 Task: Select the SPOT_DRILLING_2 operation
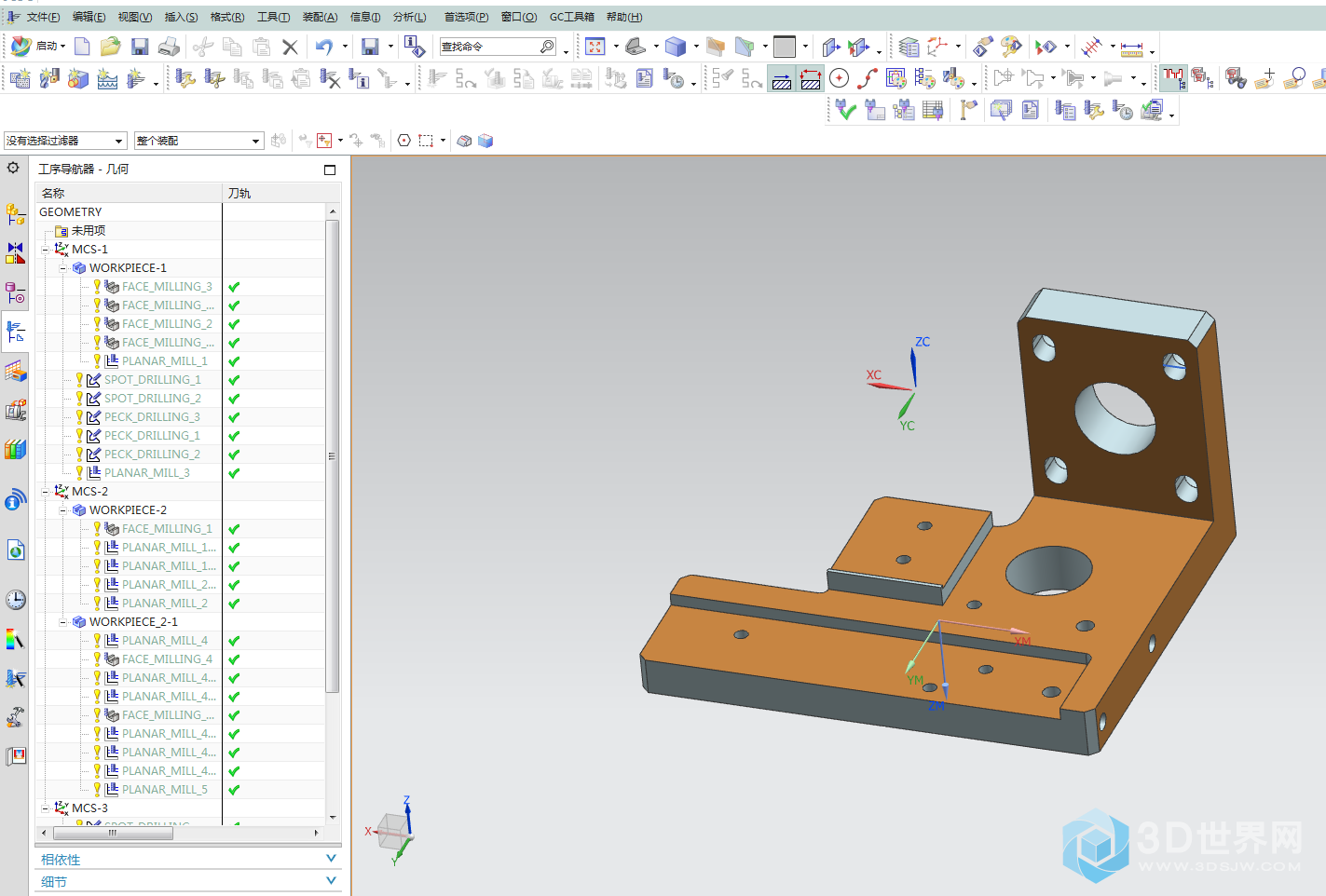153,399
